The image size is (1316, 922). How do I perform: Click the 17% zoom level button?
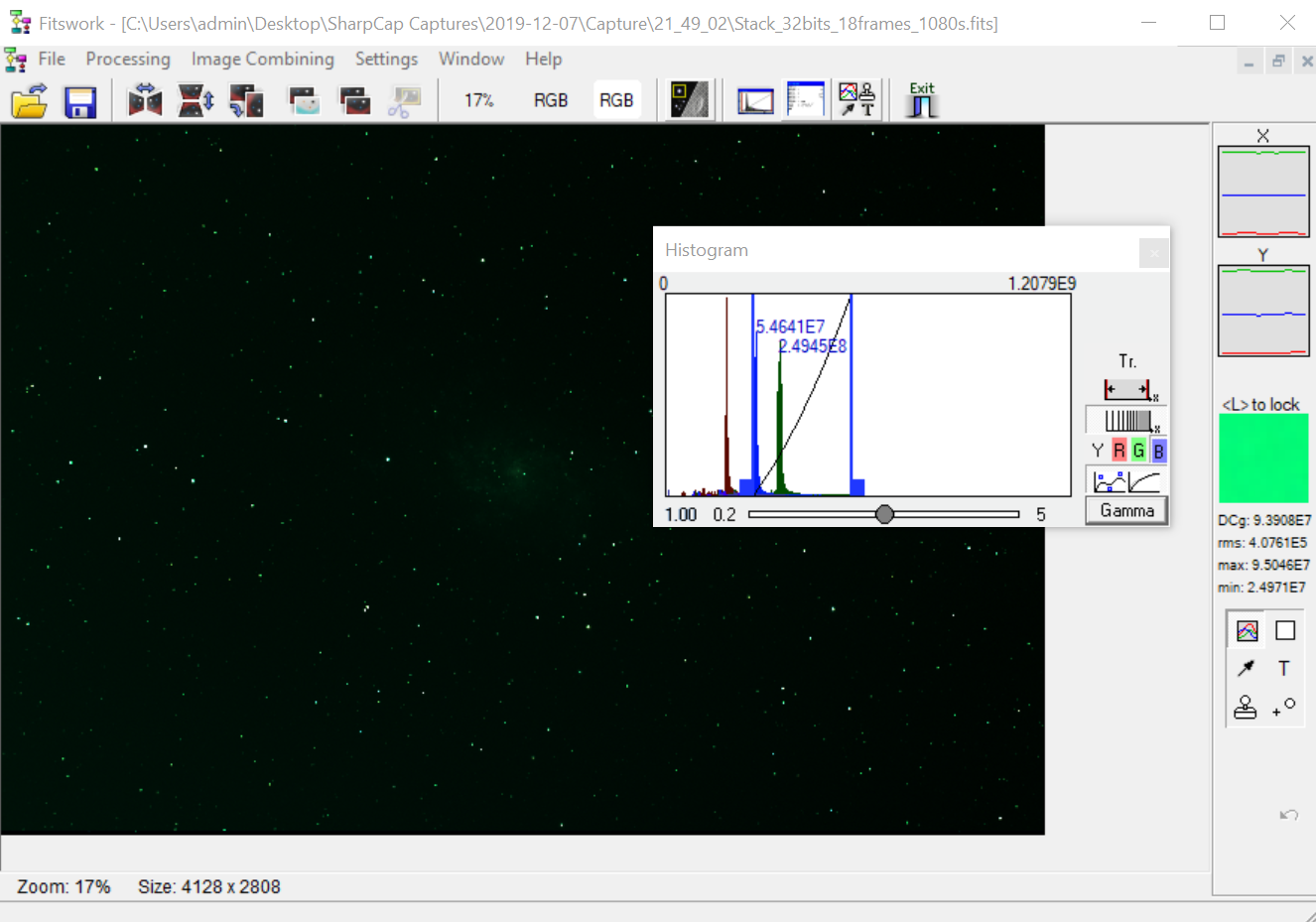[478, 100]
